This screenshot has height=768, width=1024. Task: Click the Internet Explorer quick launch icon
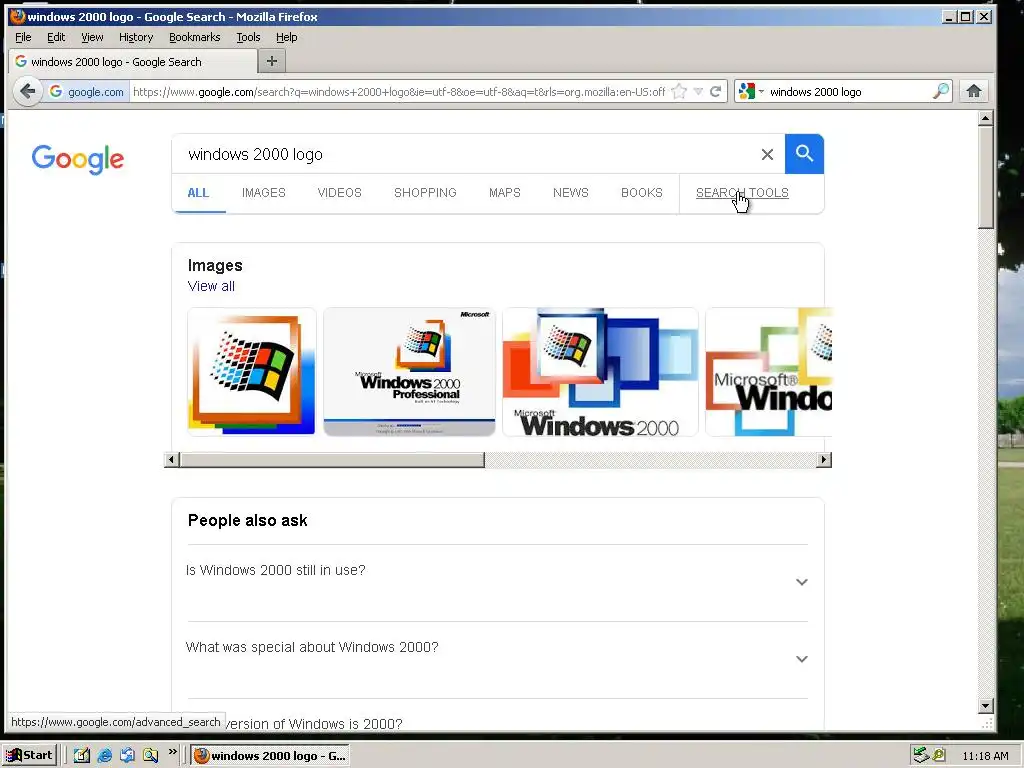pos(104,756)
